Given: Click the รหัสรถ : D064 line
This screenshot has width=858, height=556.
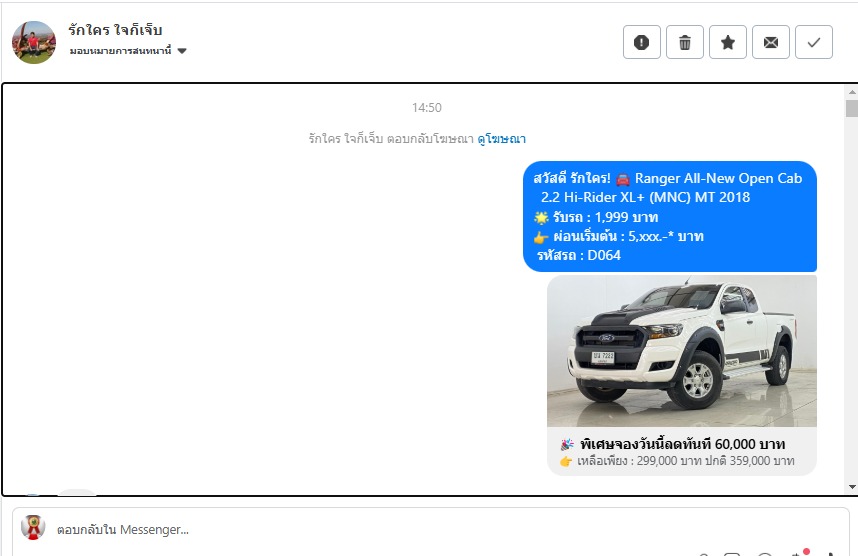Looking at the screenshot, I should (x=578, y=256).
